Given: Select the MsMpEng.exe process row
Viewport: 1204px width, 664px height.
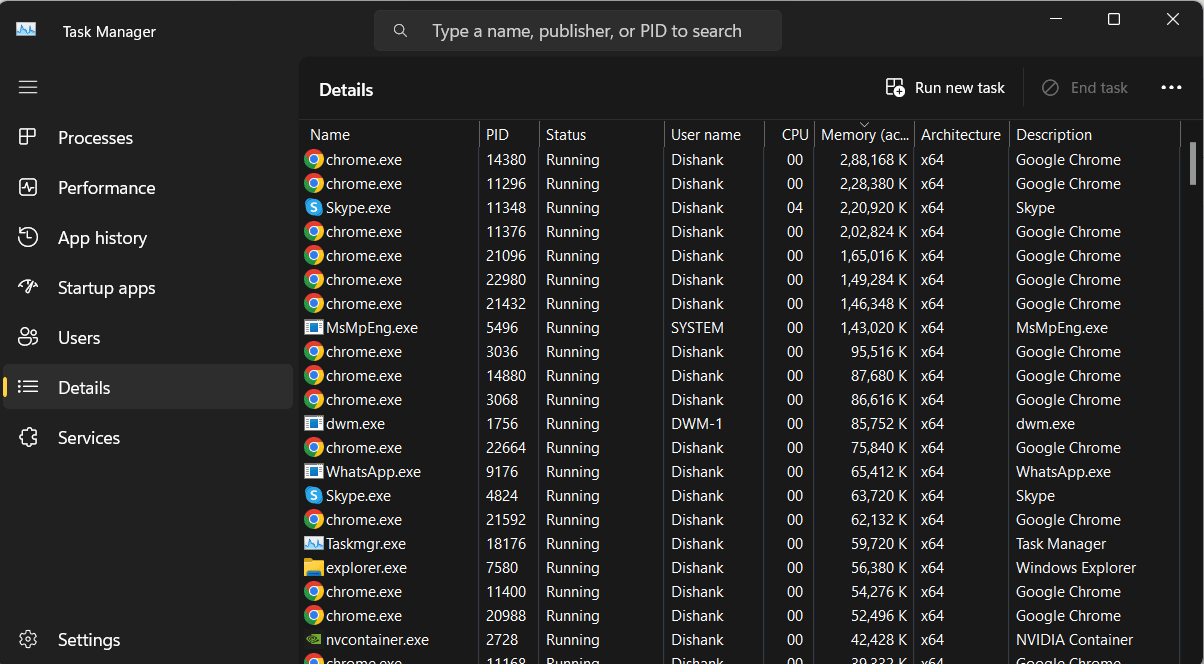Looking at the screenshot, I should pos(371,328).
